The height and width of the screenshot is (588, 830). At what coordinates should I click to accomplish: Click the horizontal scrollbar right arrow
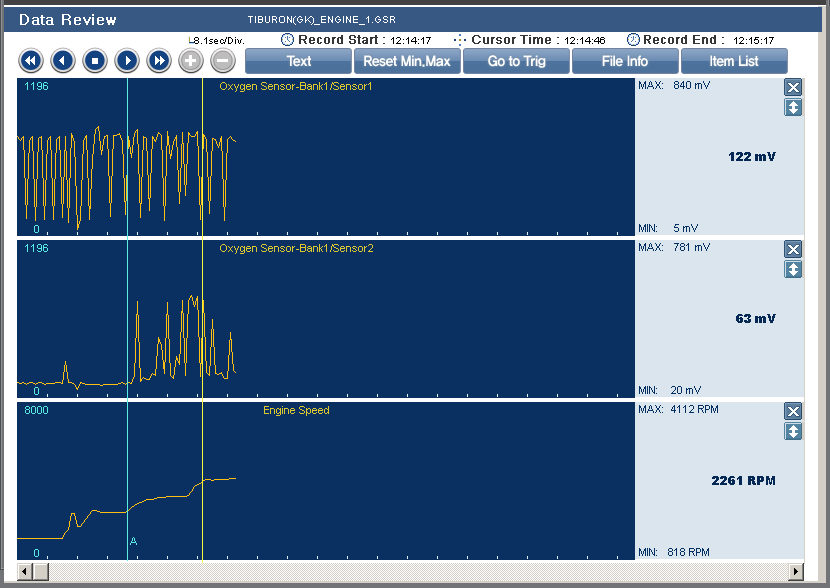[796, 571]
